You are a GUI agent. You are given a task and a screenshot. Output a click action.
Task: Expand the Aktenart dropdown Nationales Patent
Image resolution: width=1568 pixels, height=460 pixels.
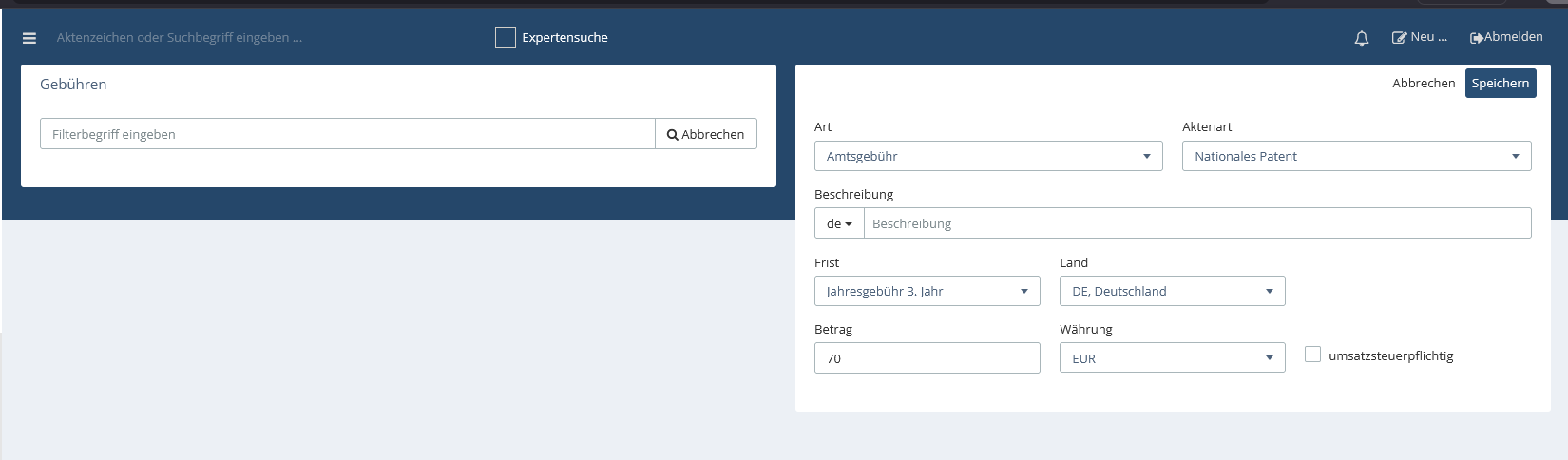[x=1355, y=156]
